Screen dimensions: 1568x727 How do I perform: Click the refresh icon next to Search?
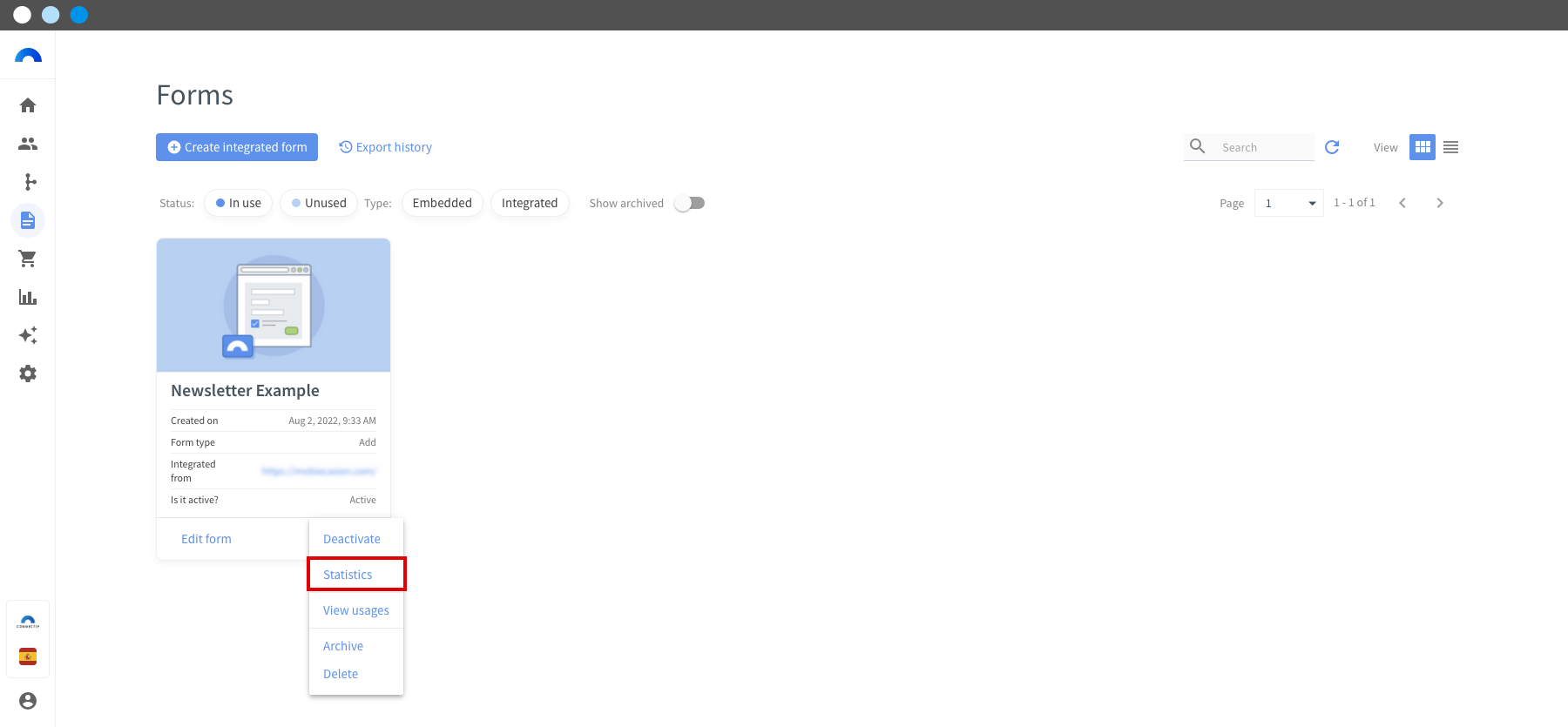click(1332, 147)
